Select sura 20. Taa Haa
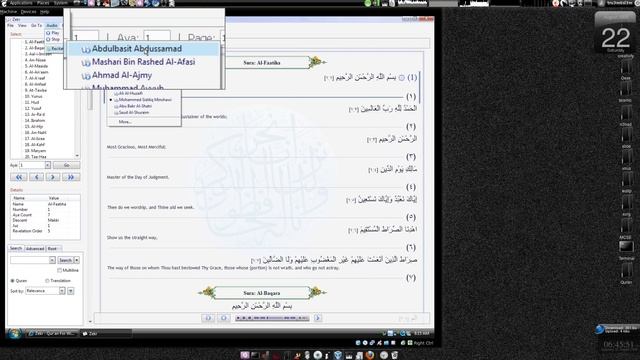Screen dimensions: 640x360 click(x=36, y=157)
